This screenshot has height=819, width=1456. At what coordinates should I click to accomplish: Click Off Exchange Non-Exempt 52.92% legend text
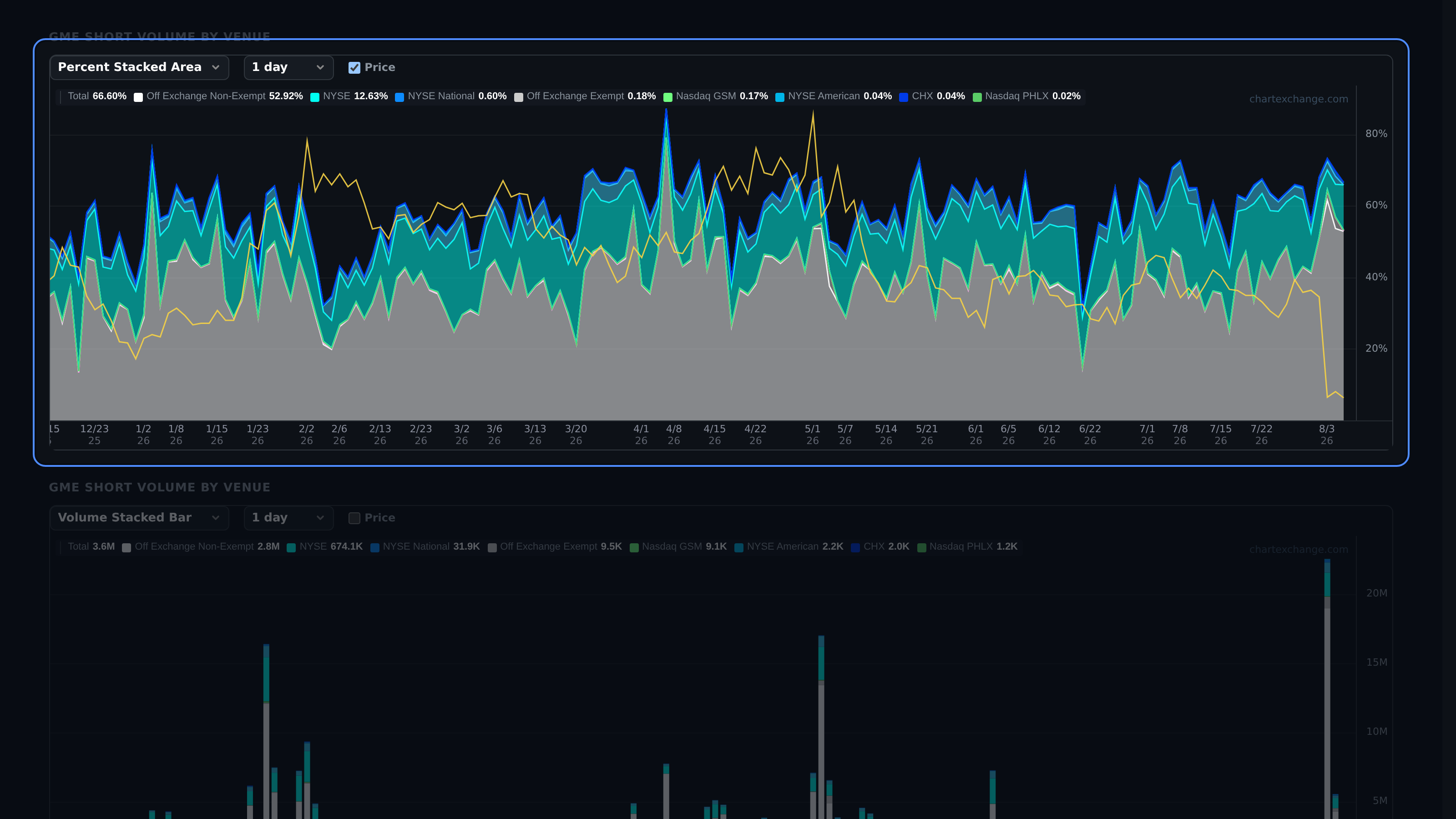pyautogui.click(x=225, y=96)
